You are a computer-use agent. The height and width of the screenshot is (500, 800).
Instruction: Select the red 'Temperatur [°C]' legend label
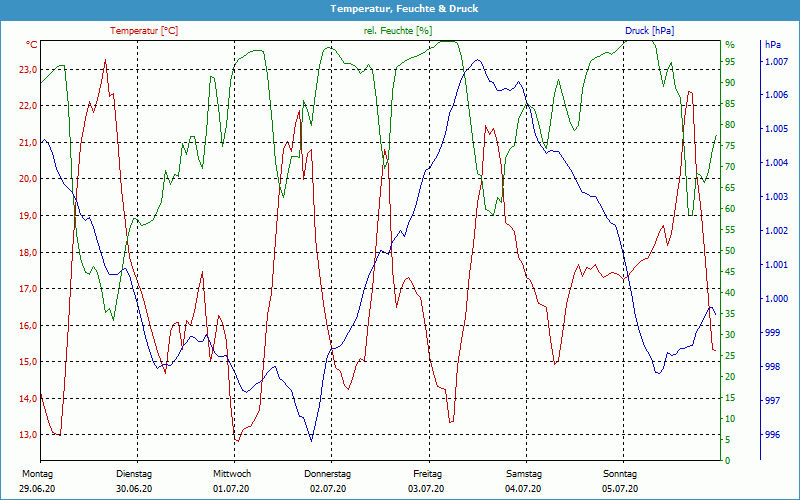click(x=144, y=31)
